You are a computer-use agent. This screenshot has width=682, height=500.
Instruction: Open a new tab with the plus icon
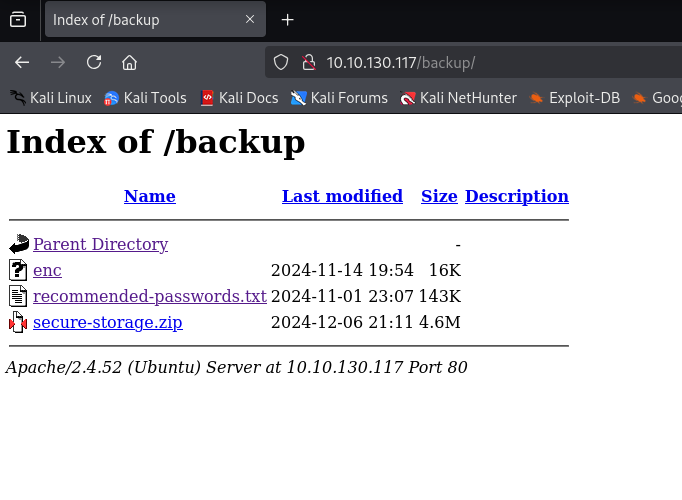[x=288, y=20]
